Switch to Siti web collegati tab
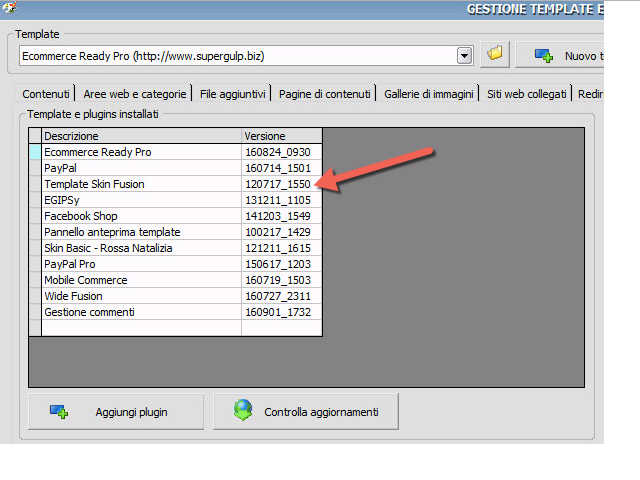Viewport: 640px width, 480px height. 526,94
